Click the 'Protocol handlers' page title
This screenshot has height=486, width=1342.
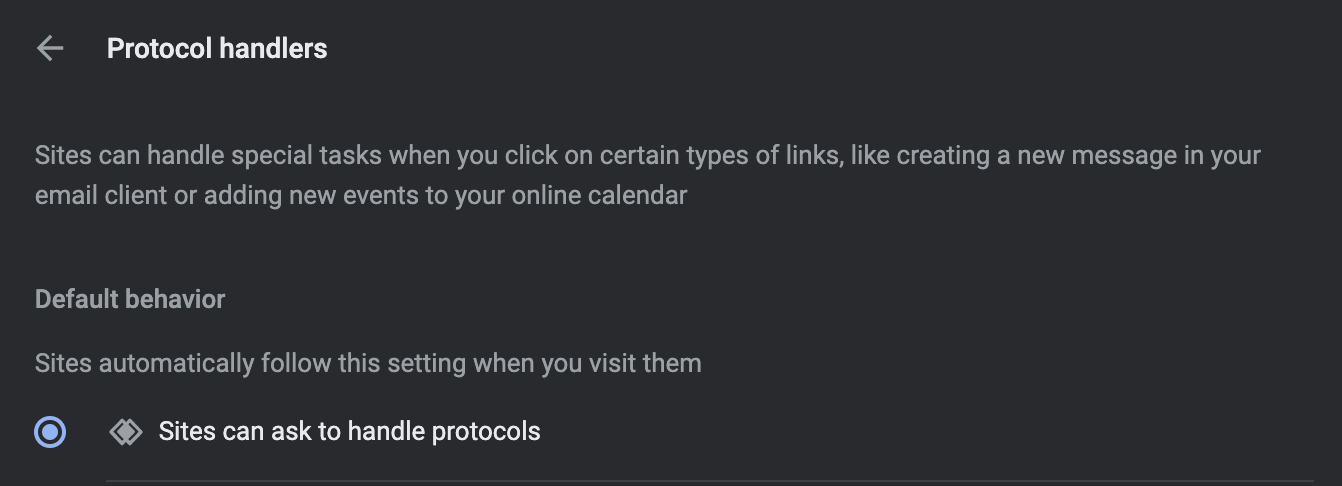pyautogui.click(x=217, y=48)
